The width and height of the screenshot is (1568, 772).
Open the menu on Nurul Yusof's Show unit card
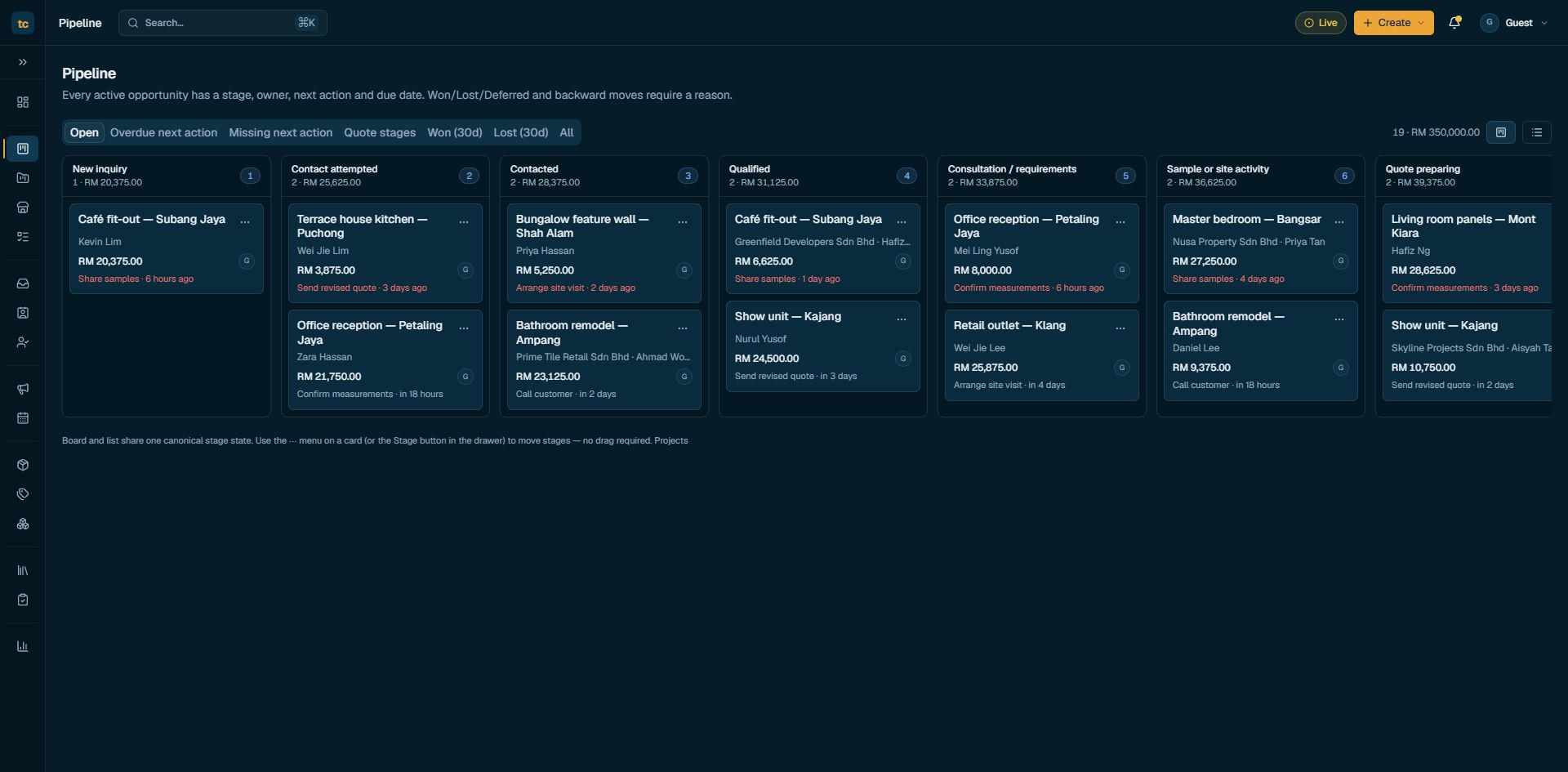(902, 319)
